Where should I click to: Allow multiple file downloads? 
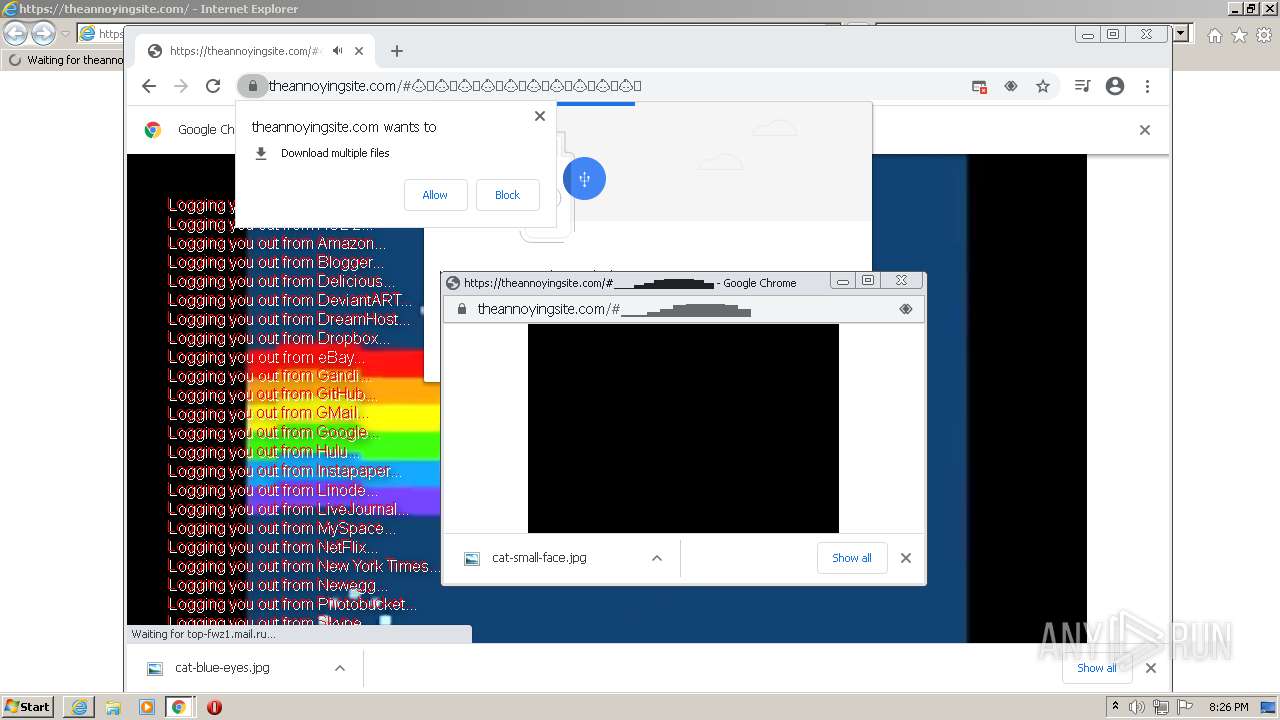coord(435,195)
